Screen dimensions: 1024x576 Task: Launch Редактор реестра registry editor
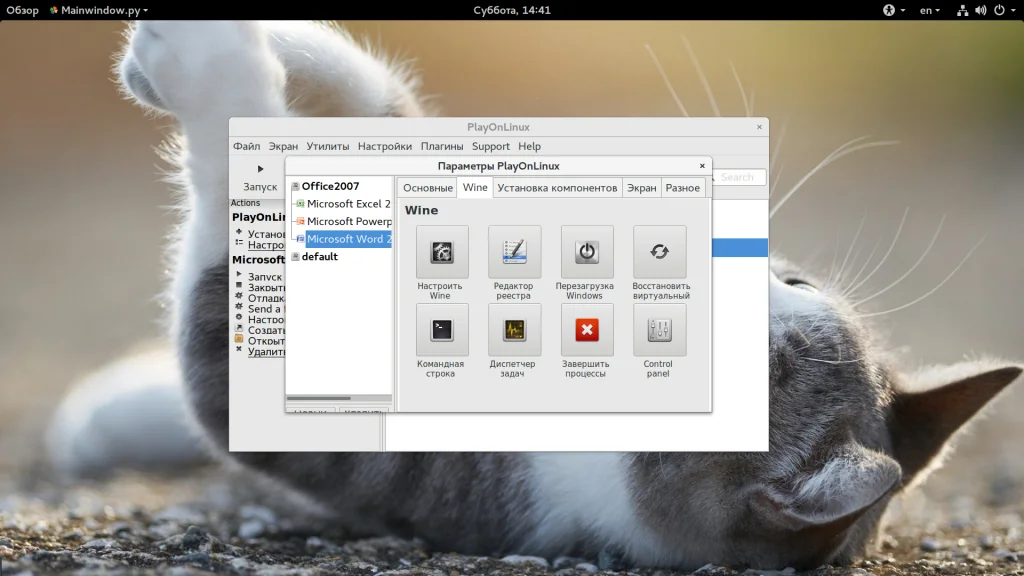[x=514, y=252]
